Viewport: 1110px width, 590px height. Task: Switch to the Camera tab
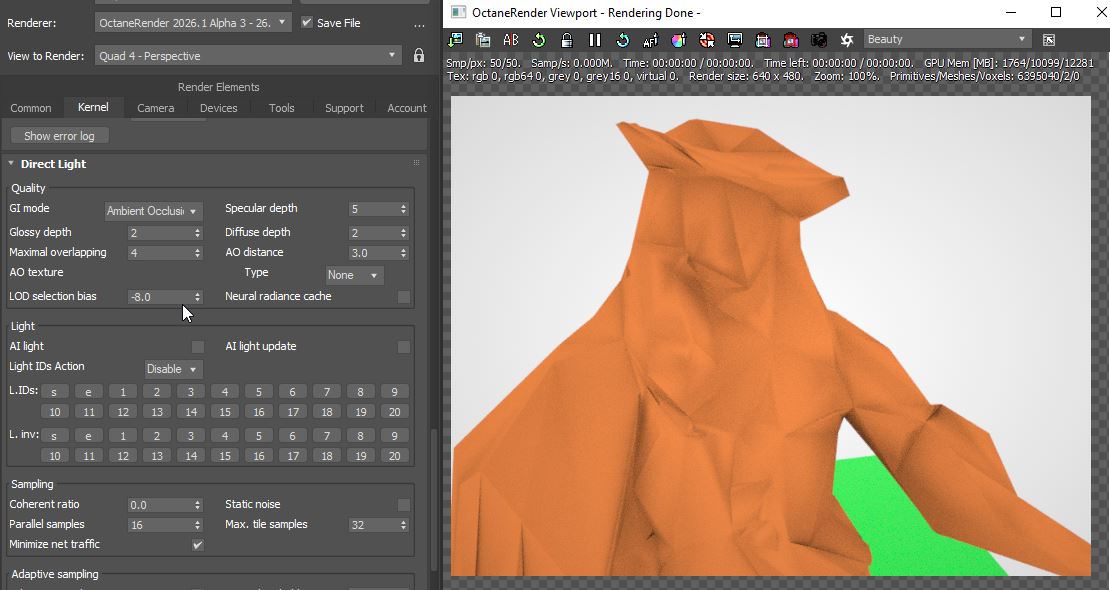(155, 108)
